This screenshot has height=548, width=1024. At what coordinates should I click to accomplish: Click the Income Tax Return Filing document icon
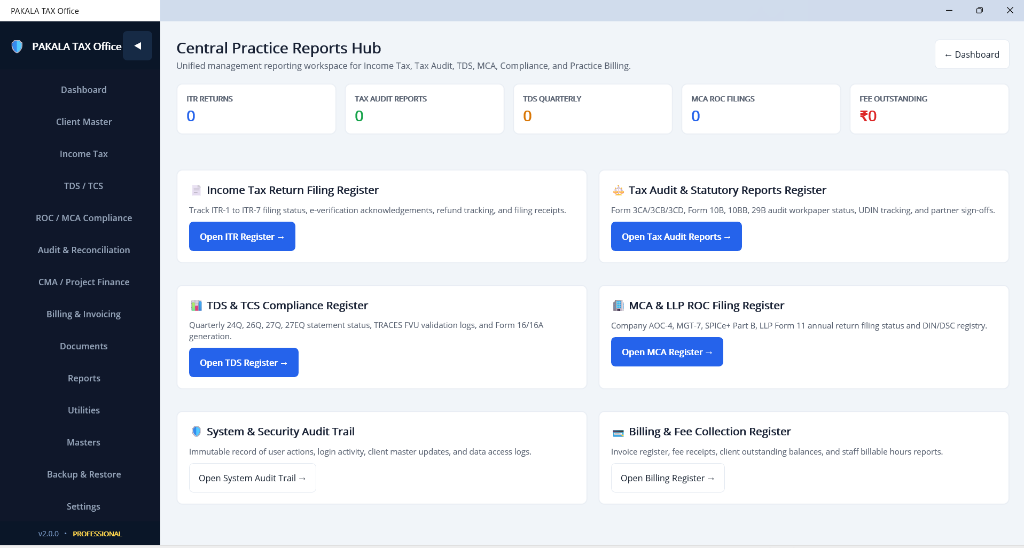196,190
